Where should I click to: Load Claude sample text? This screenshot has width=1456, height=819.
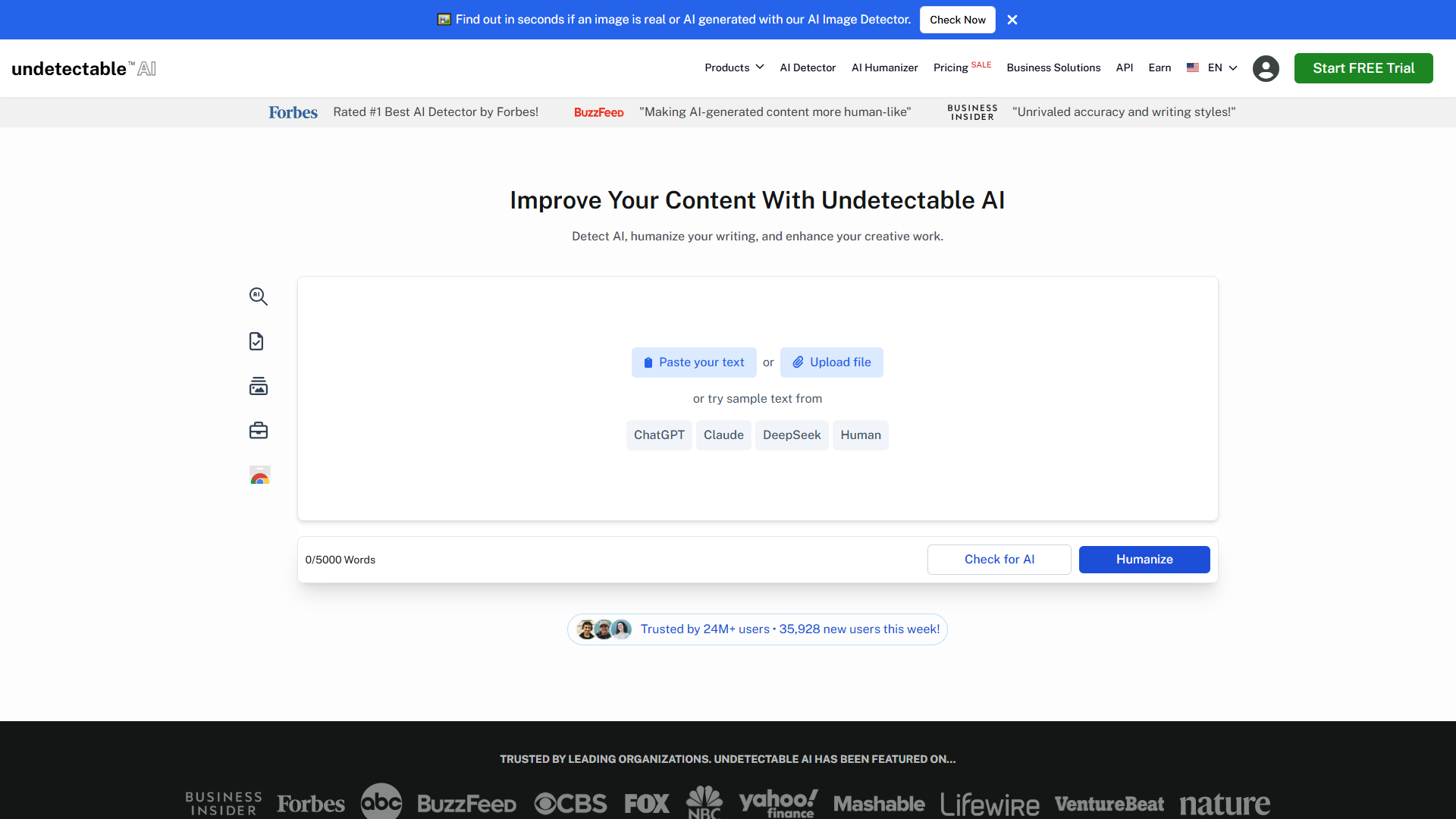click(x=723, y=435)
